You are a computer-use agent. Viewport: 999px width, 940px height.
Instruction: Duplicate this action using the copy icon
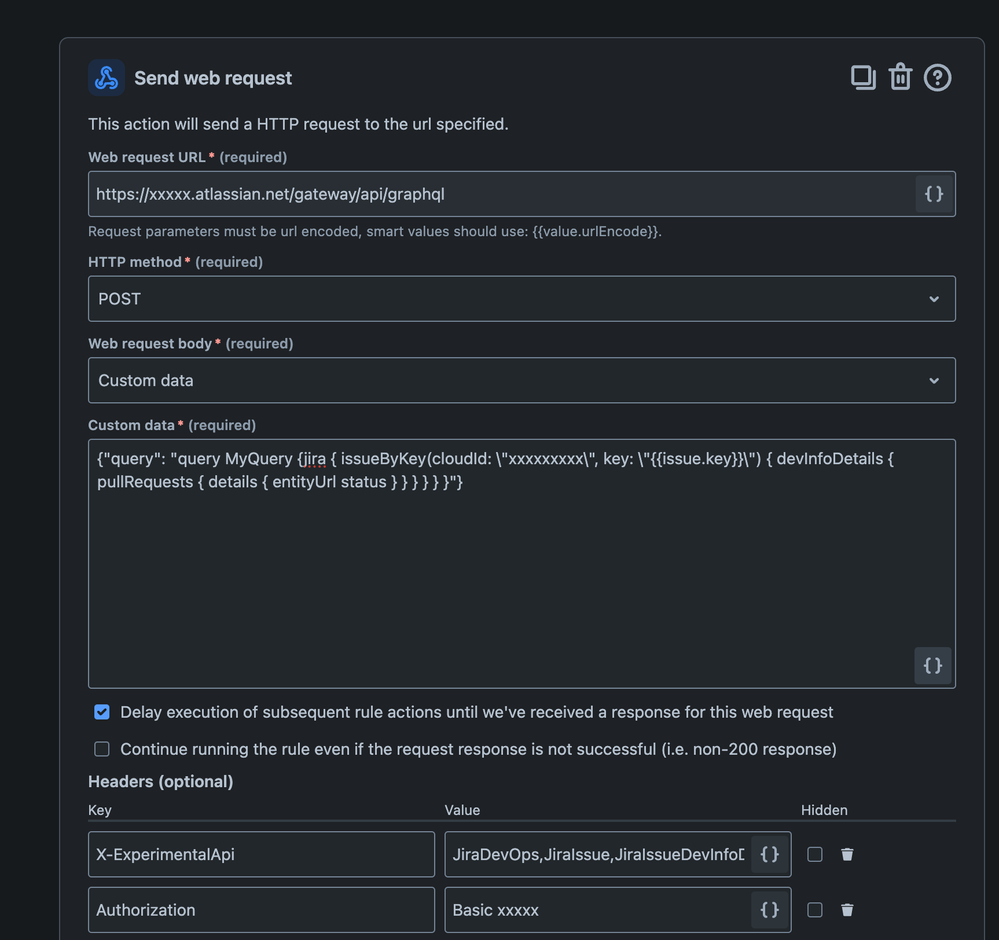[862, 77]
